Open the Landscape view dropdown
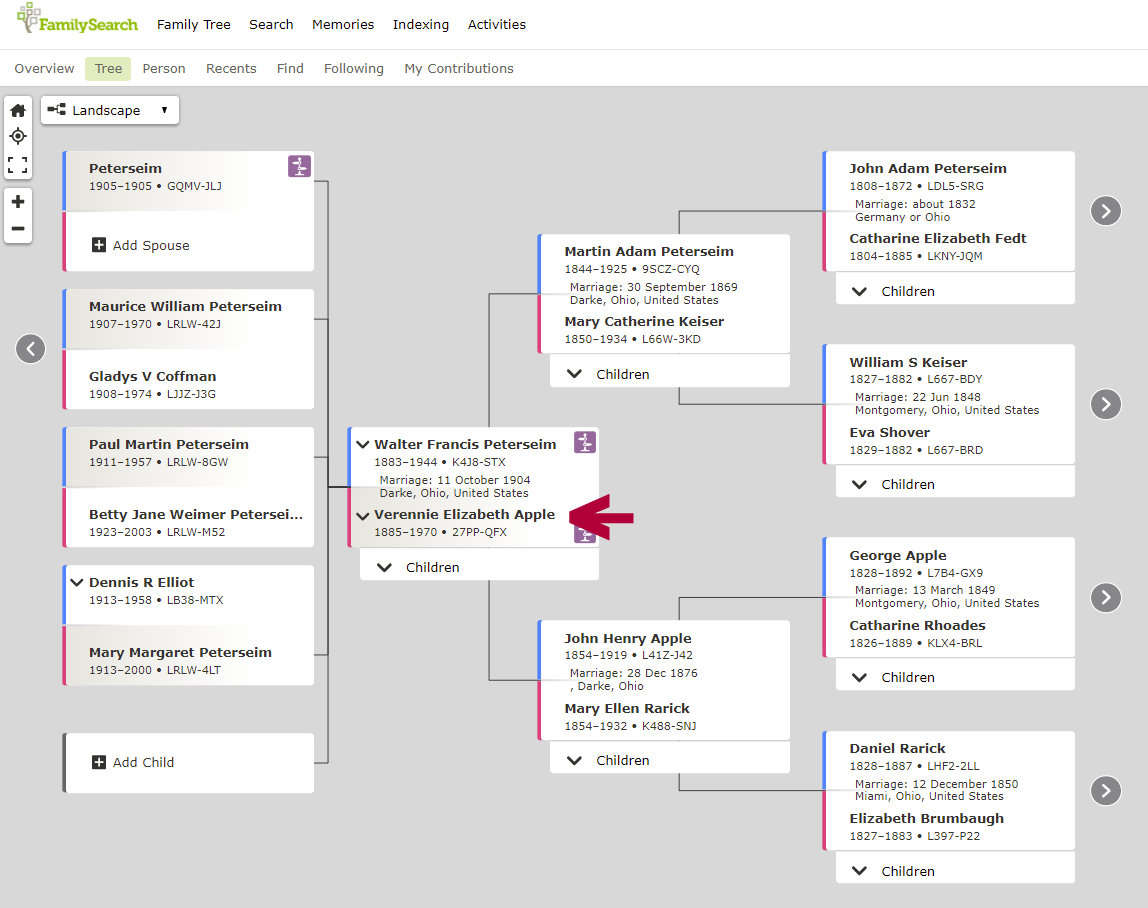 (110, 110)
